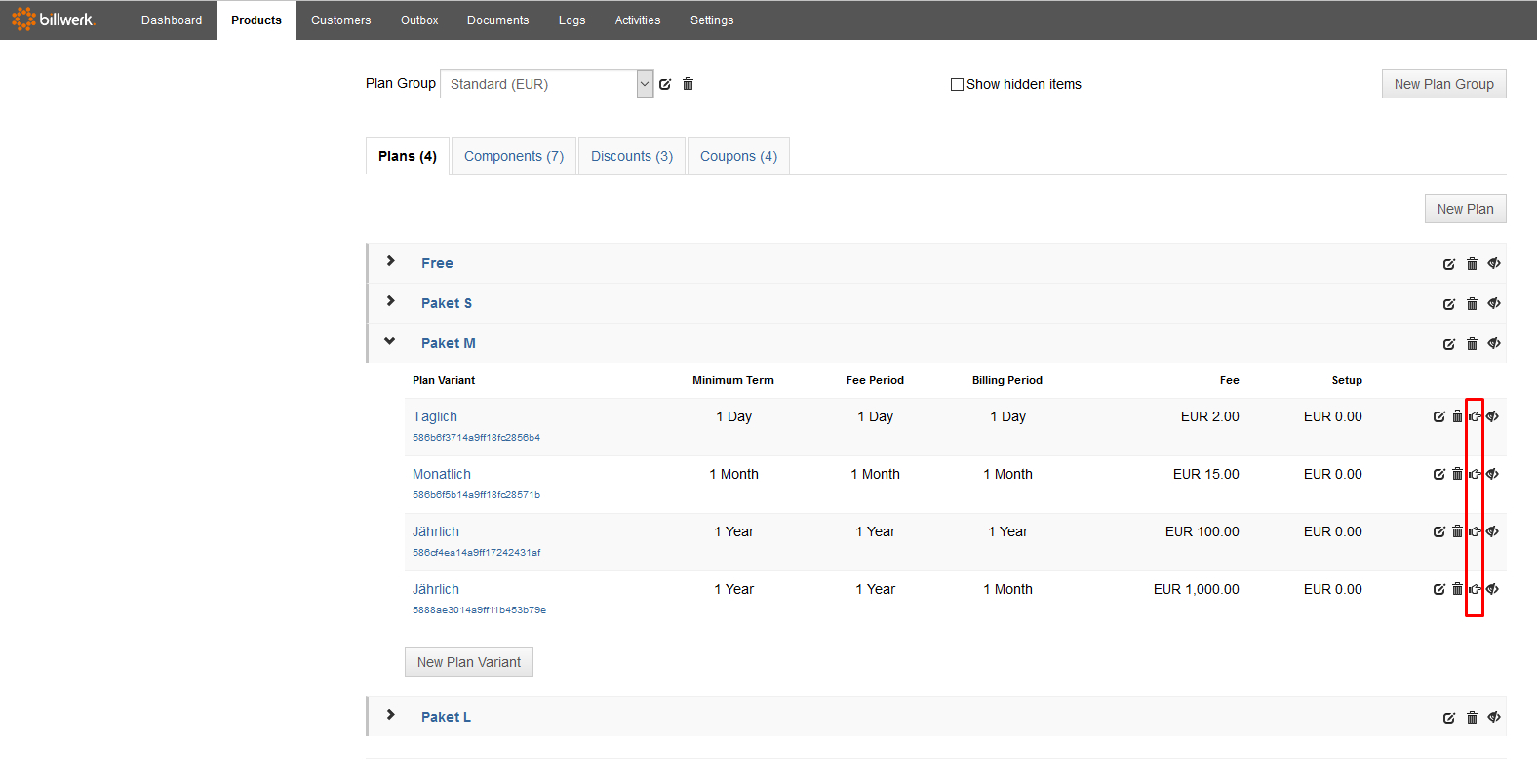Screen dimensions: 1537x784
Task: Open the Paket L plan link
Action: (x=446, y=717)
